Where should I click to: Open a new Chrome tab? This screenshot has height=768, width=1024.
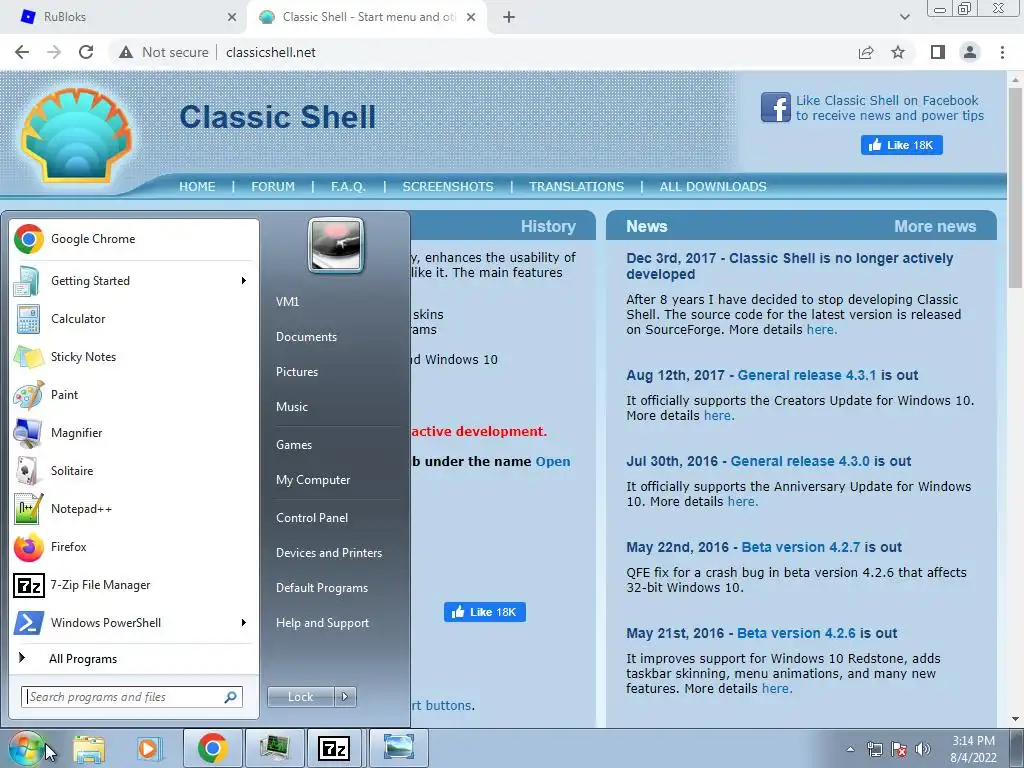(509, 18)
